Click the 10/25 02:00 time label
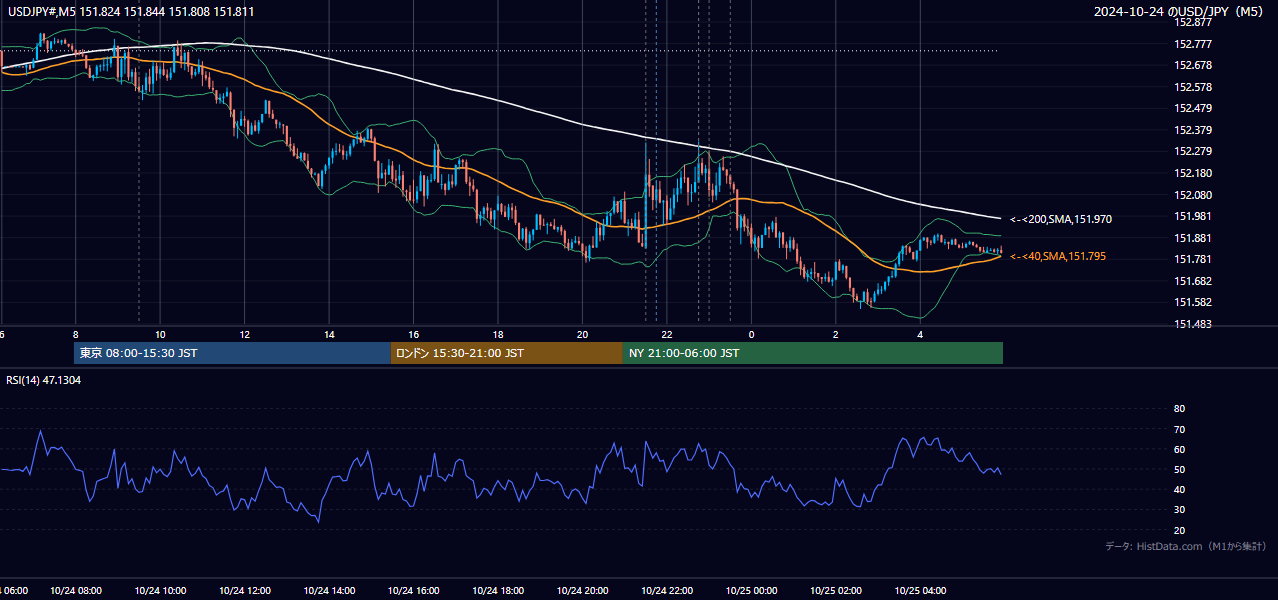This screenshot has height=600, width=1278. 836,590
